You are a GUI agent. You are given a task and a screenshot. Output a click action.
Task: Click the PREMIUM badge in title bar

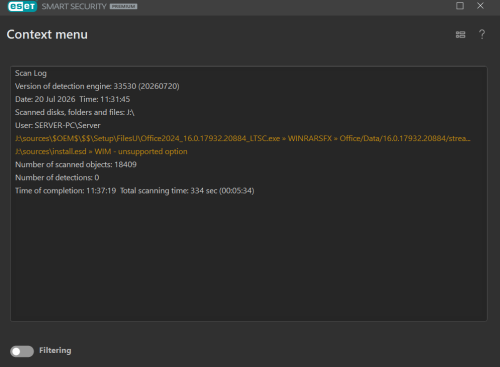pos(123,6)
